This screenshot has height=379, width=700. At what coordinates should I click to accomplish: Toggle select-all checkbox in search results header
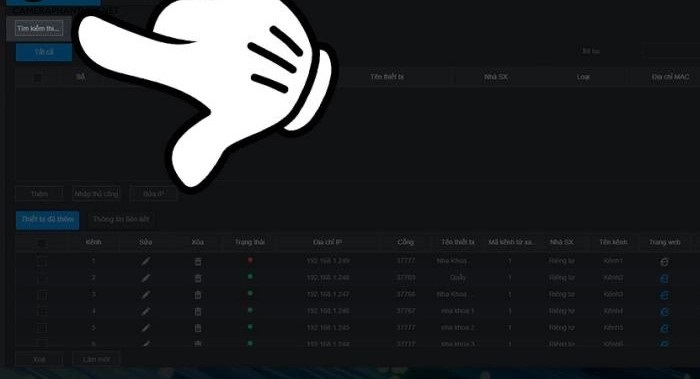point(37,78)
